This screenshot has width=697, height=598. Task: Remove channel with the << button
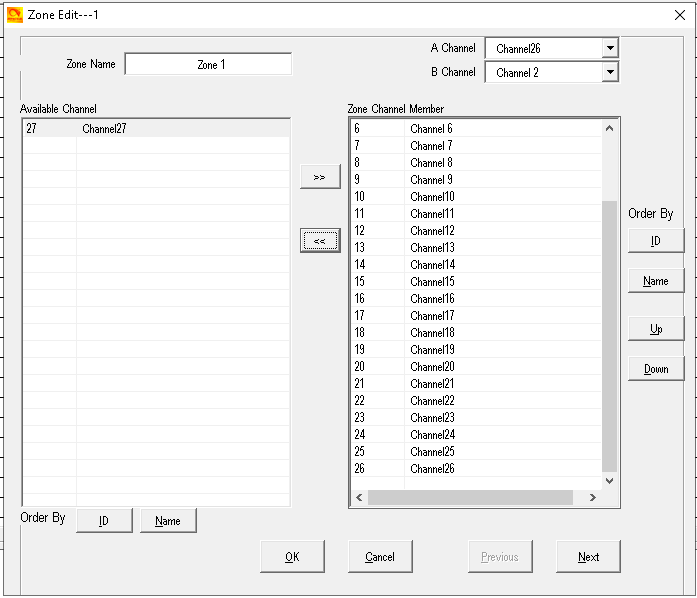(x=320, y=241)
